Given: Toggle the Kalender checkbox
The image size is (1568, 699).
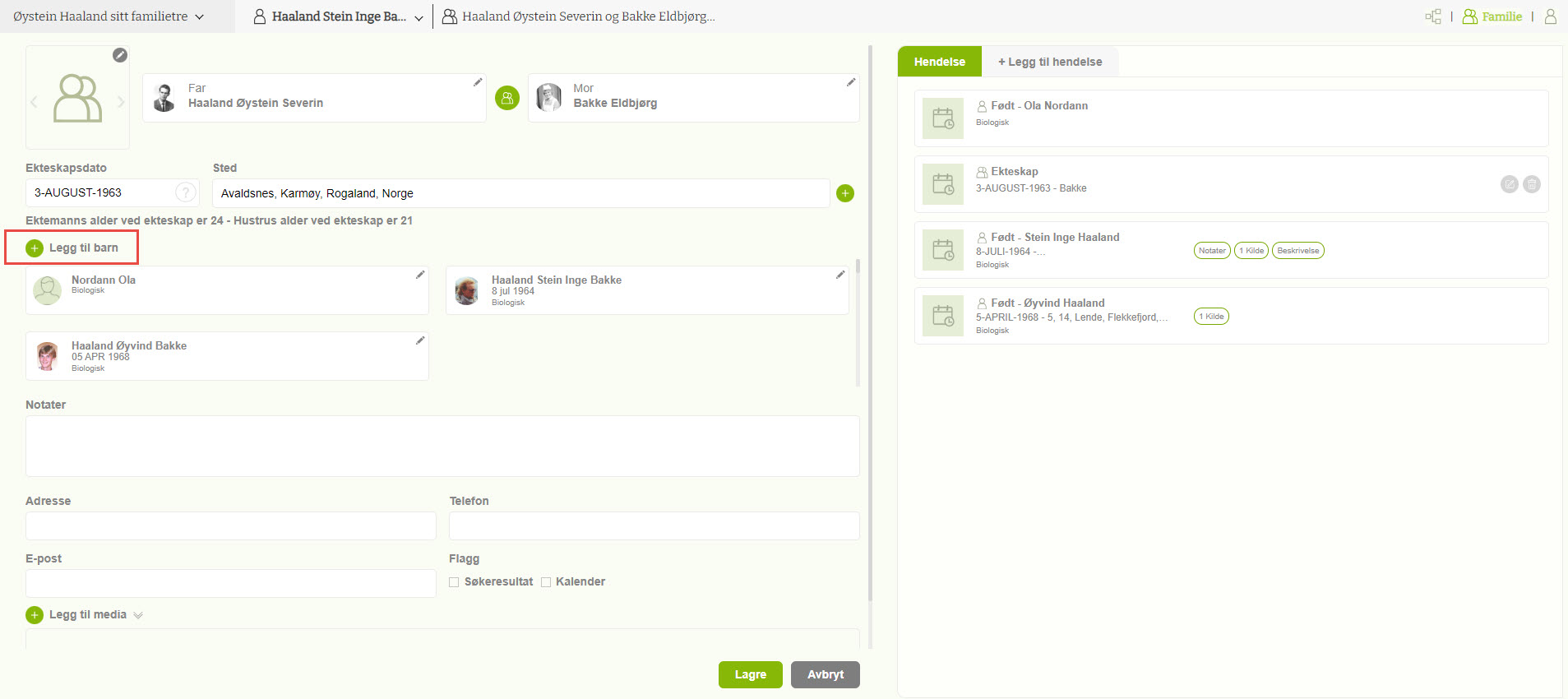Looking at the screenshot, I should click(x=546, y=582).
